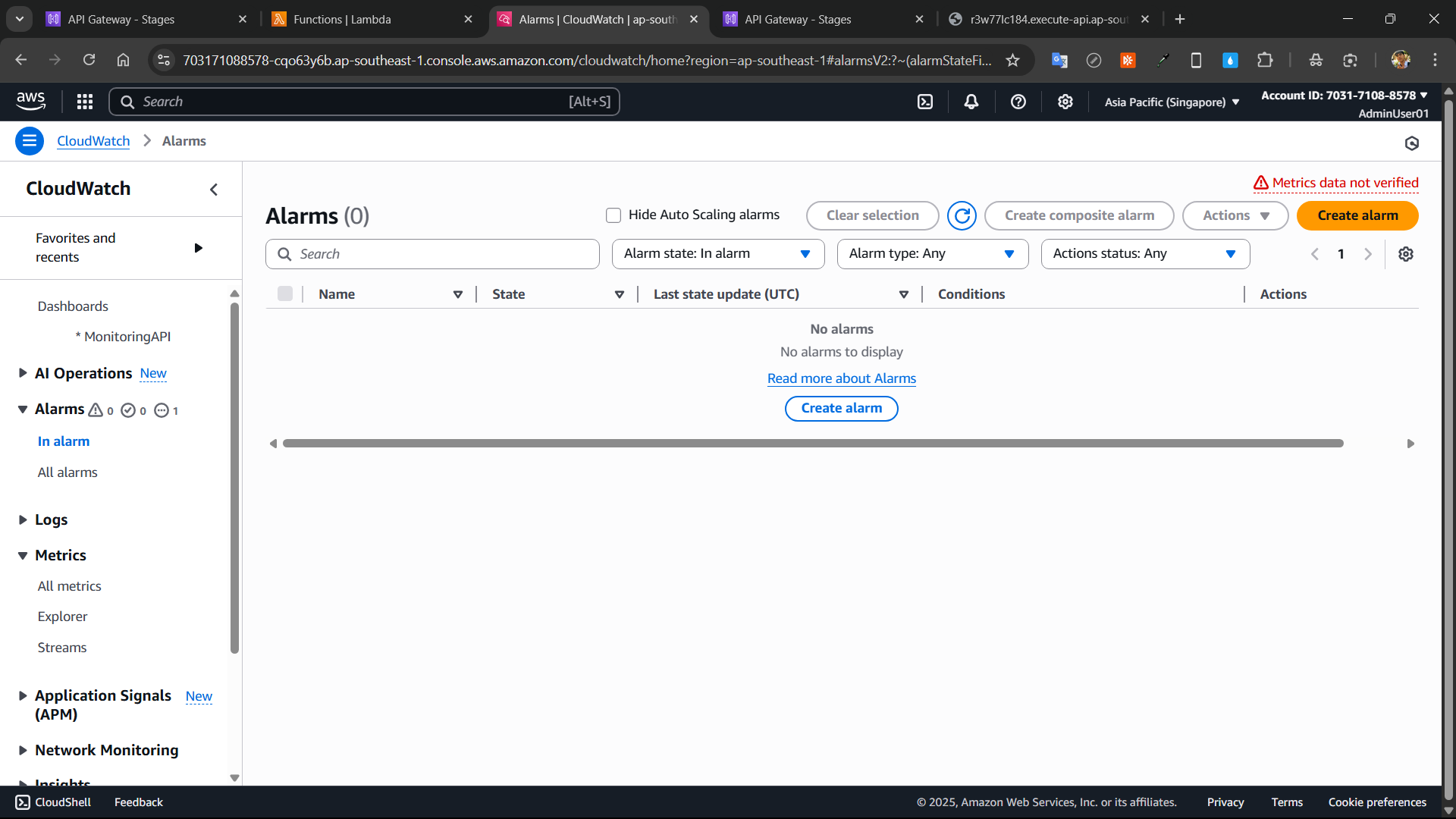Image resolution: width=1456 pixels, height=819 pixels.
Task: Click Clear selection button
Action: click(x=872, y=215)
